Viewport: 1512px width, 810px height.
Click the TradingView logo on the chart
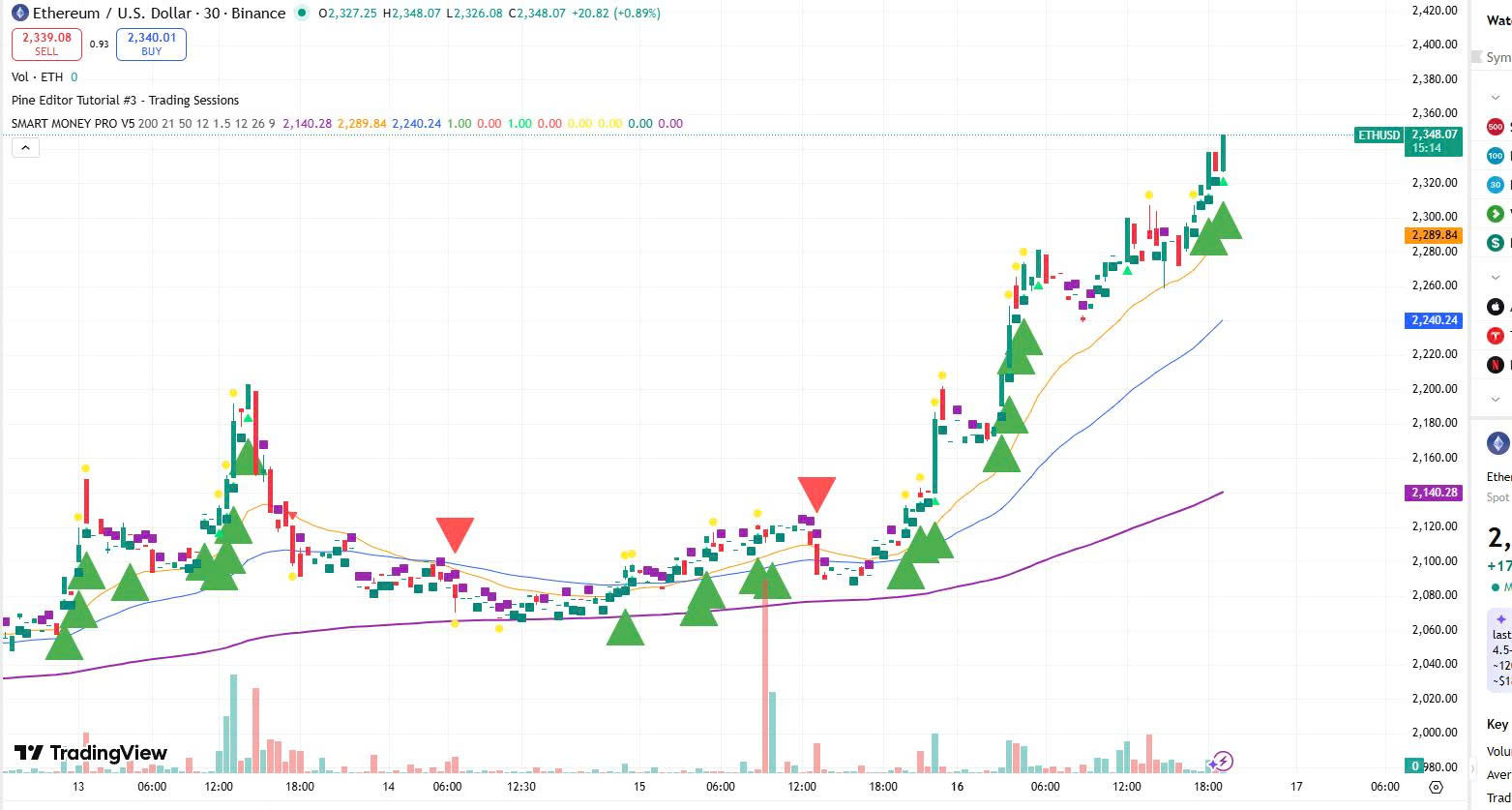point(91,753)
